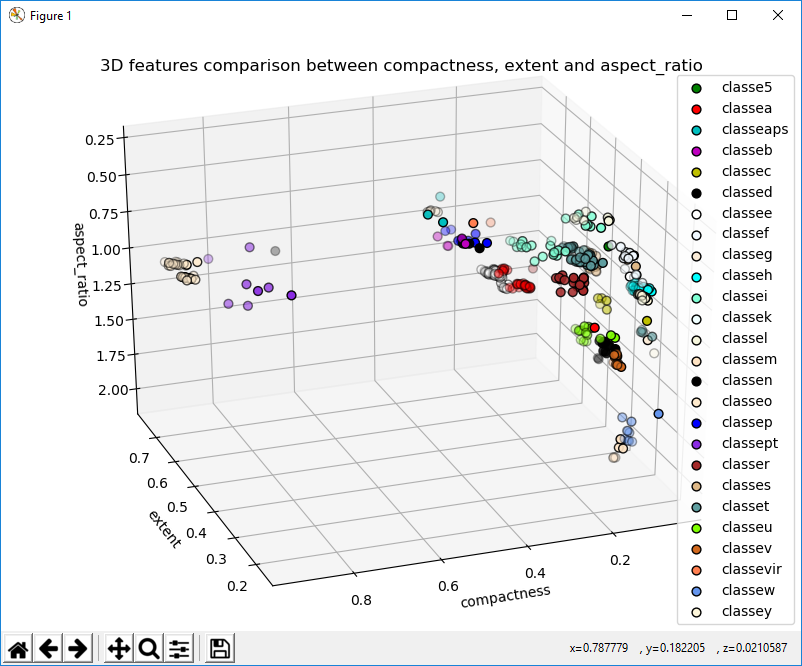Minimize the Figure 1 window
Screen dimensions: 802x666
pos(686,16)
